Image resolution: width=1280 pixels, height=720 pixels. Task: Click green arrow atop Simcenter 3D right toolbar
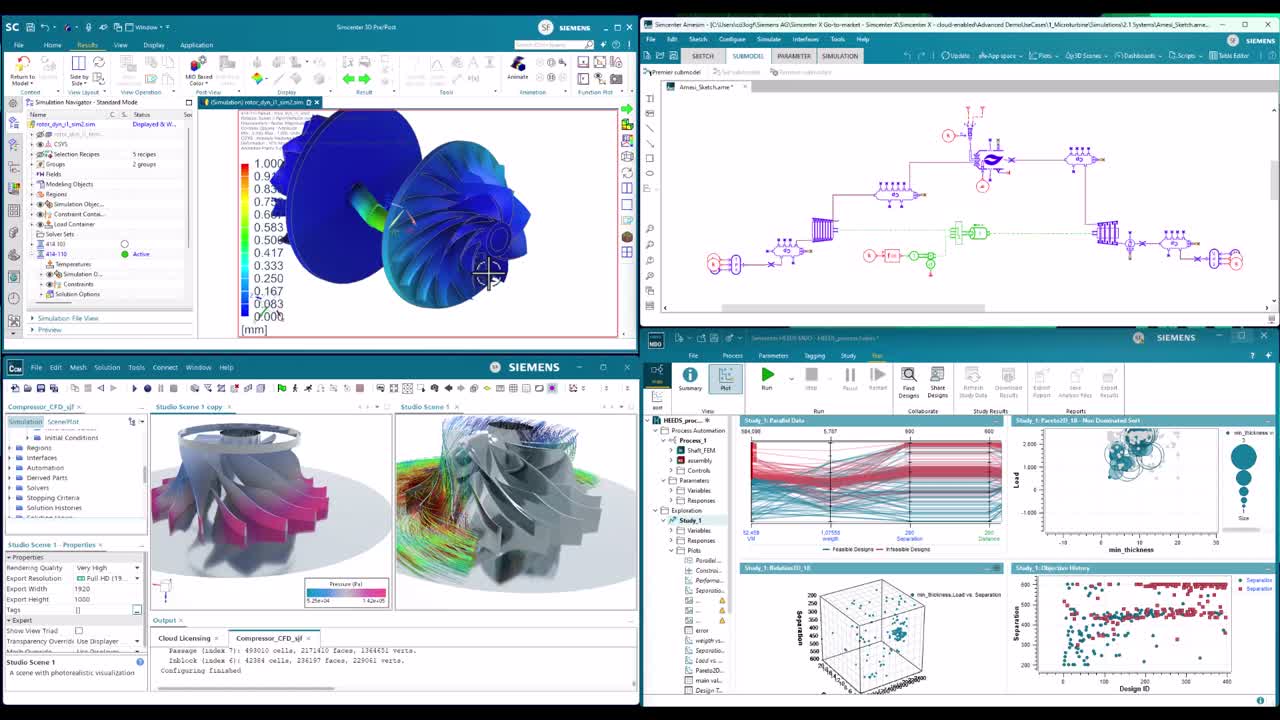[627, 109]
